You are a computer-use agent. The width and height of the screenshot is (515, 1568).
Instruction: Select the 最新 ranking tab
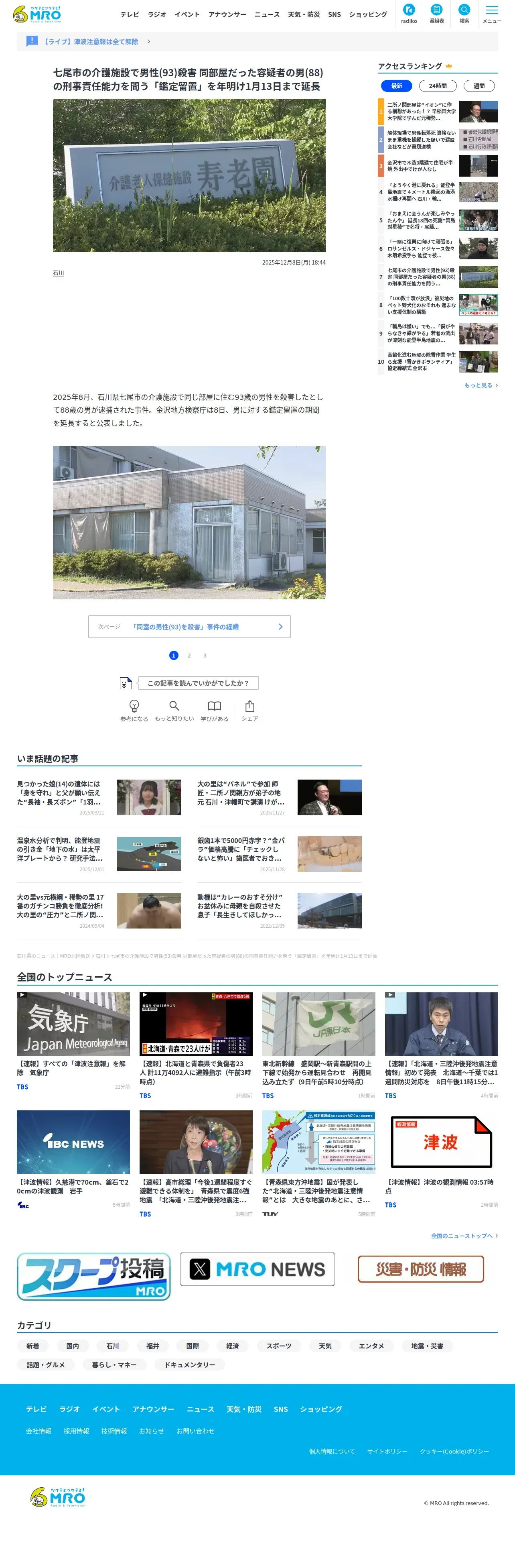point(396,86)
